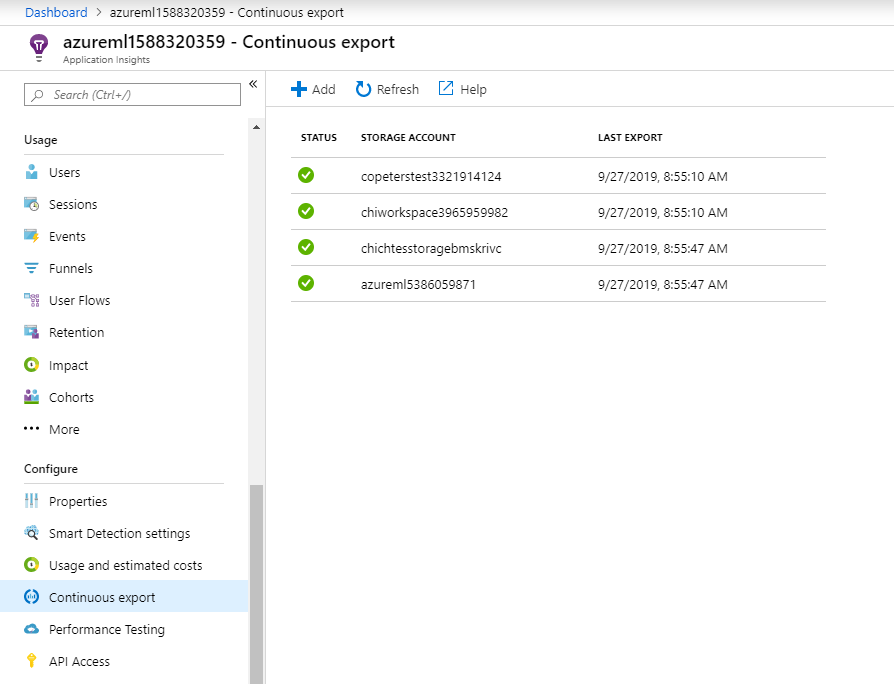Click last export time for chichtesstoragebmskrivc

(x=663, y=248)
